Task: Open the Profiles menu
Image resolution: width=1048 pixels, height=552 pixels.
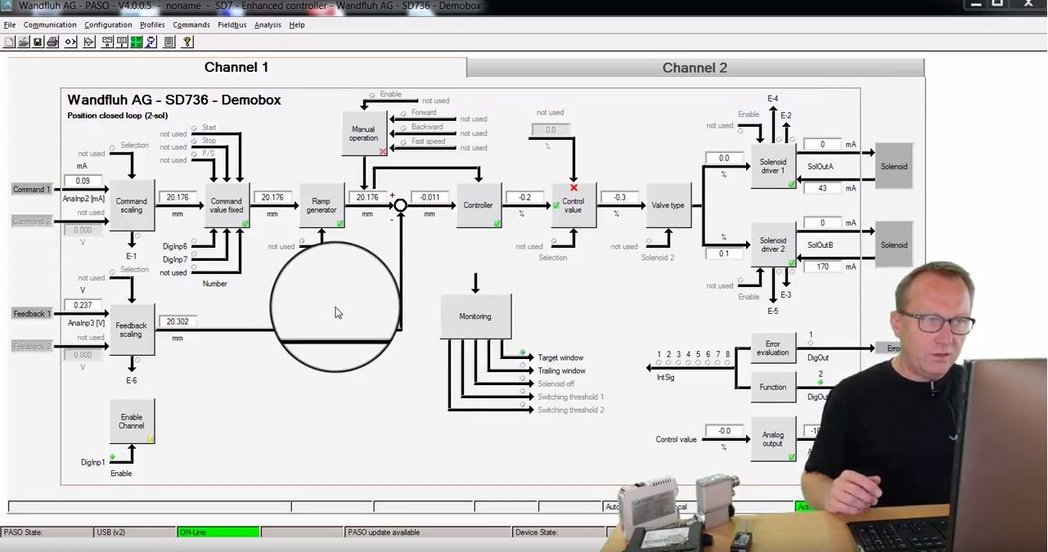Action: coord(152,25)
